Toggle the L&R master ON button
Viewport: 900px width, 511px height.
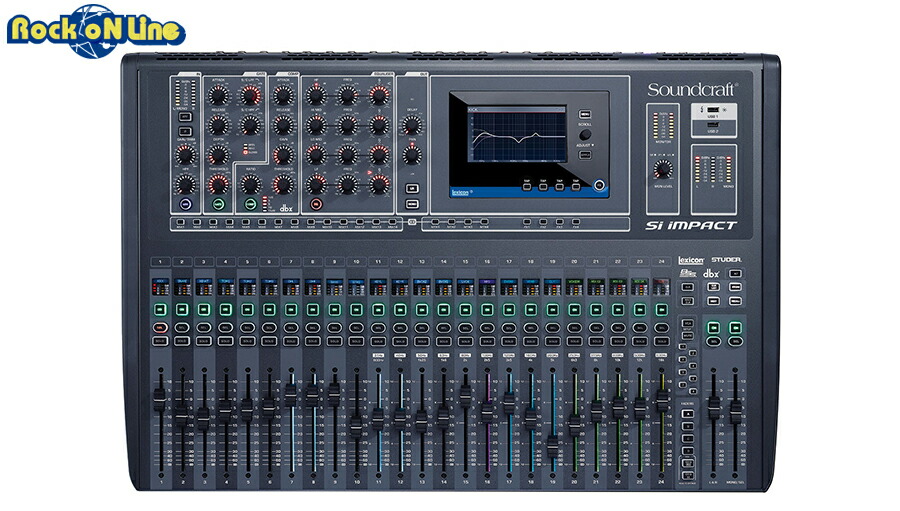tap(713, 328)
